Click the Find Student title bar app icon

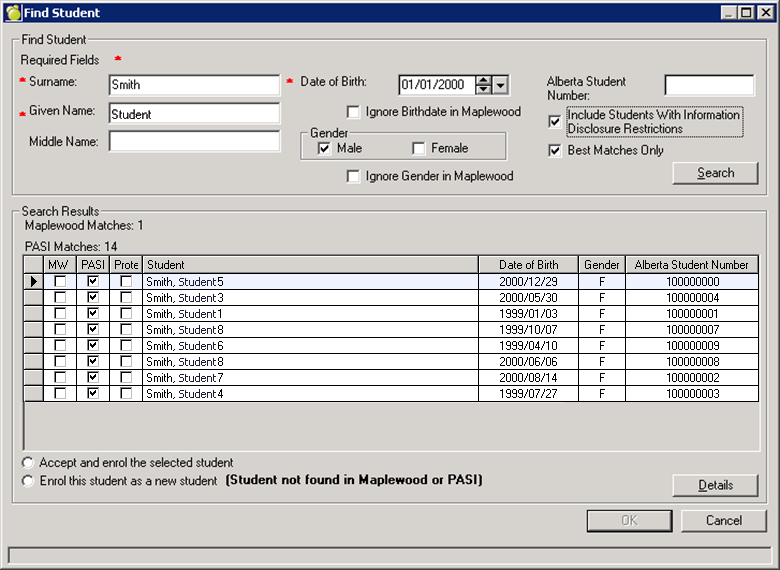point(13,13)
